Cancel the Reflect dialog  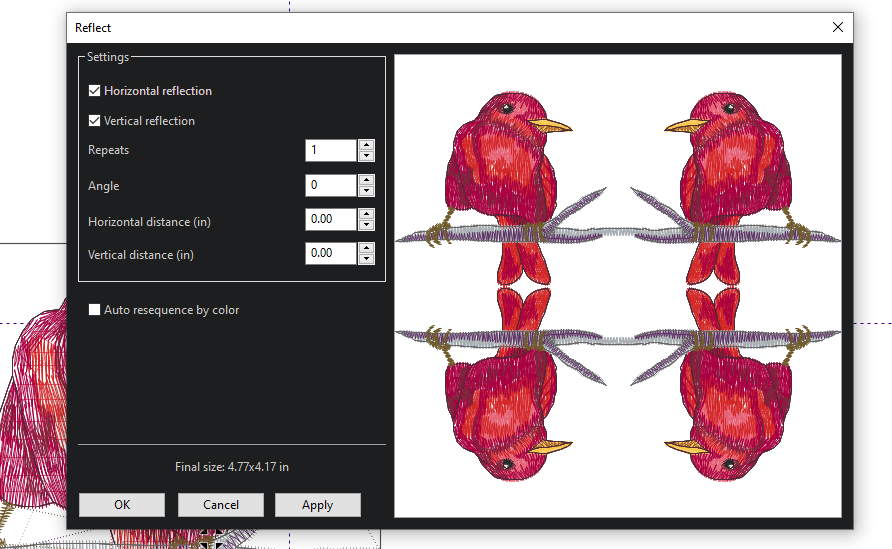[x=221, y=505]
